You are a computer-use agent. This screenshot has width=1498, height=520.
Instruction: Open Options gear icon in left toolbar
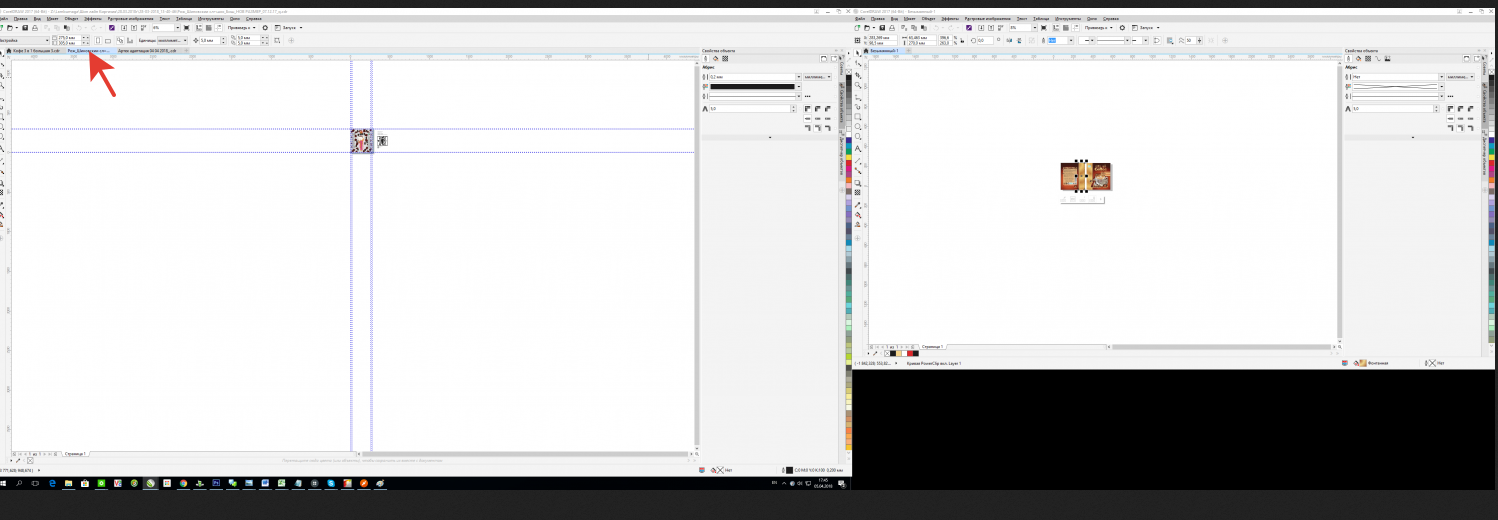click(264, 28)
